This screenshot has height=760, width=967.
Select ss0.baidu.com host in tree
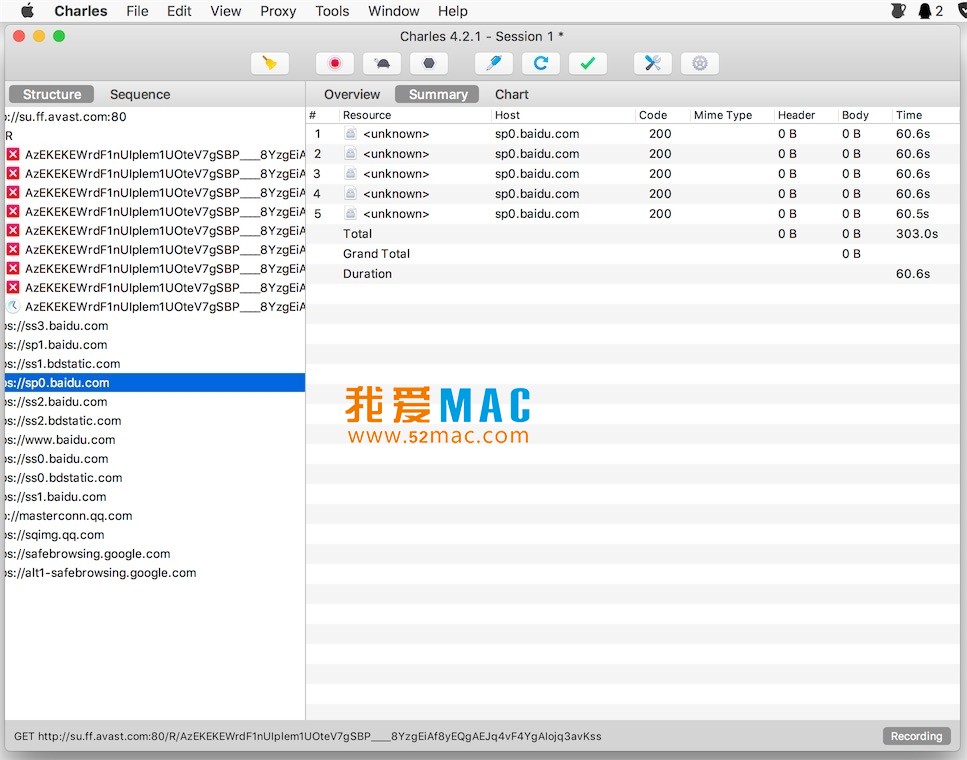(57, 459)
